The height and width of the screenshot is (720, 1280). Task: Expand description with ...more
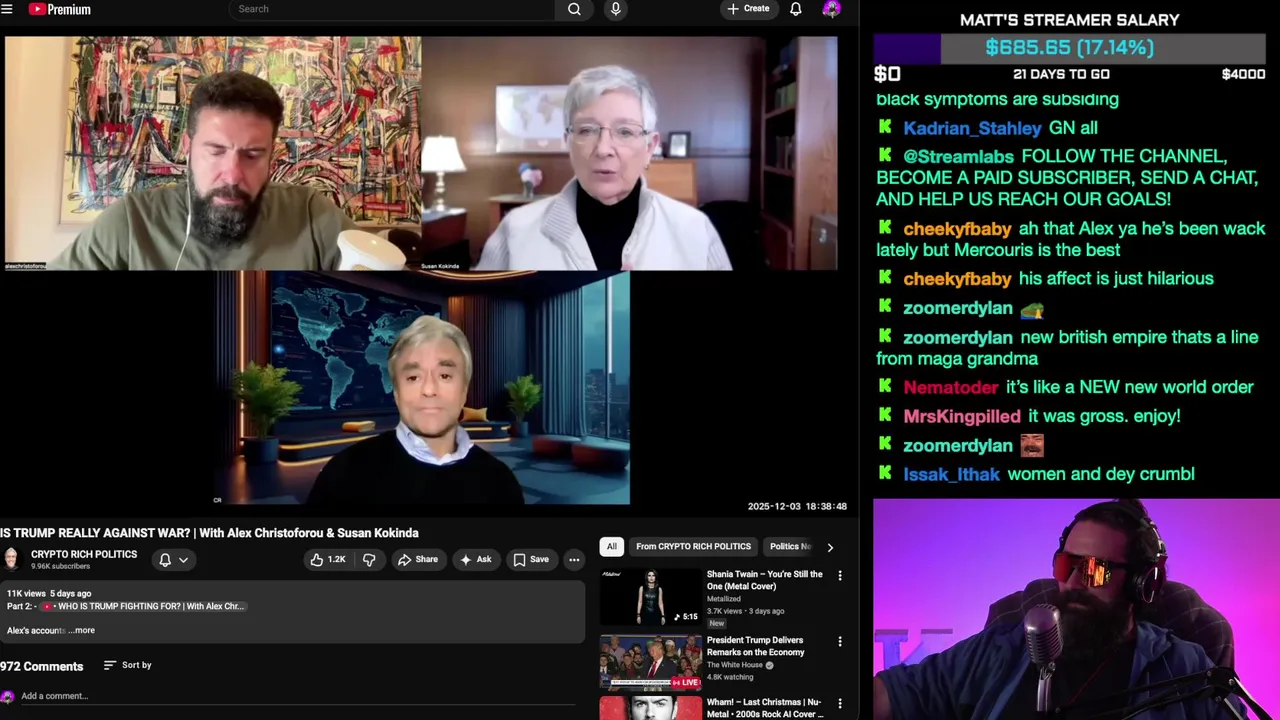[x=84, y=631]
